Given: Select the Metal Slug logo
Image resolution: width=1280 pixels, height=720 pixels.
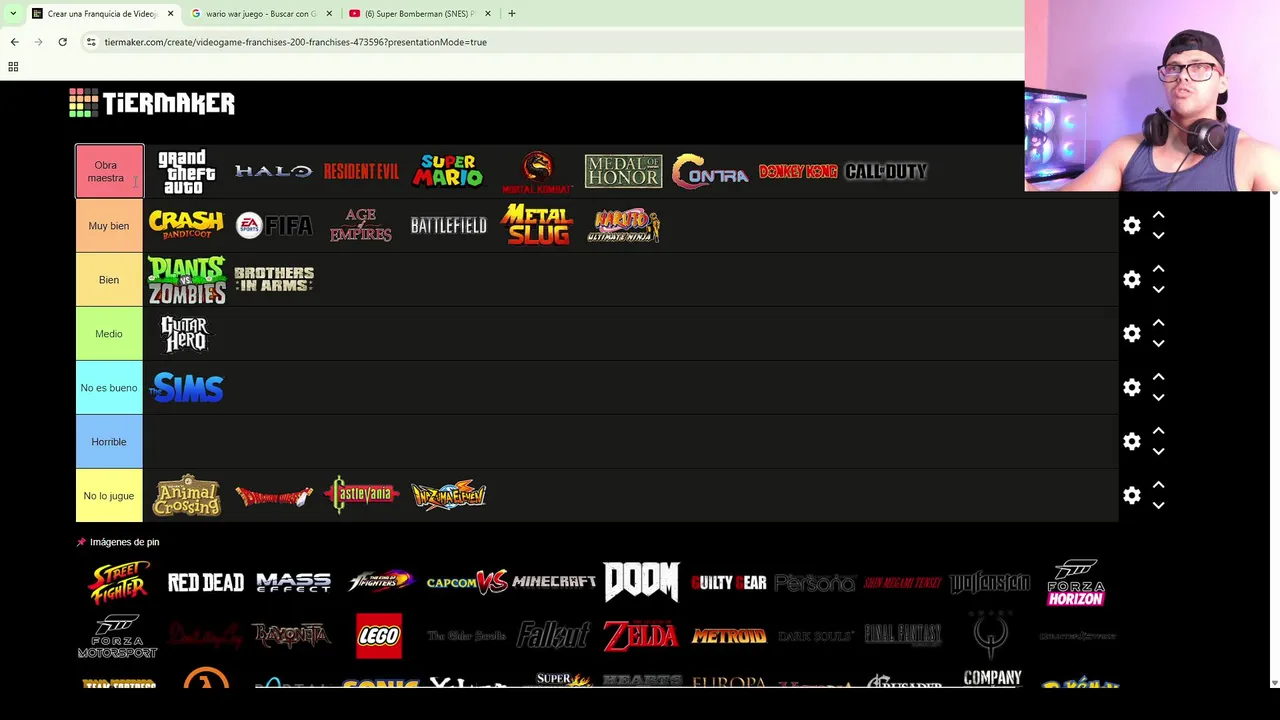Looking at the screenshot, I should click(x=536, y=225).
